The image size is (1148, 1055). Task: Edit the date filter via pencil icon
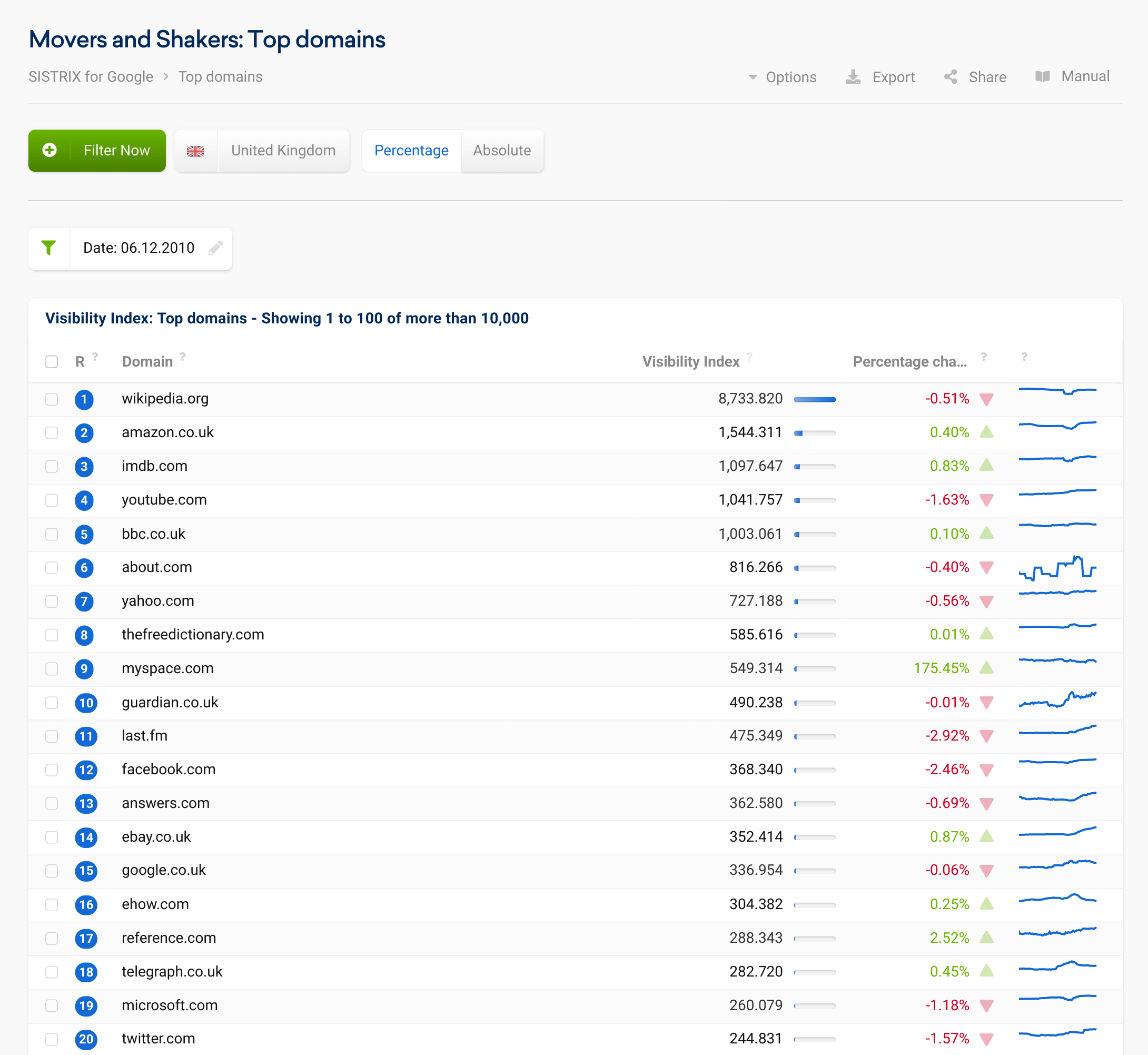tap(215, 248)
